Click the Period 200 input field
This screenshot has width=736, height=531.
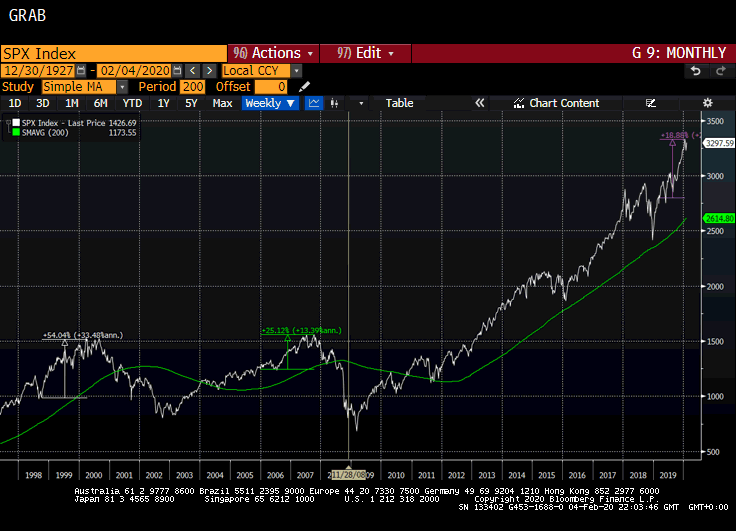[x=193, y=87]
